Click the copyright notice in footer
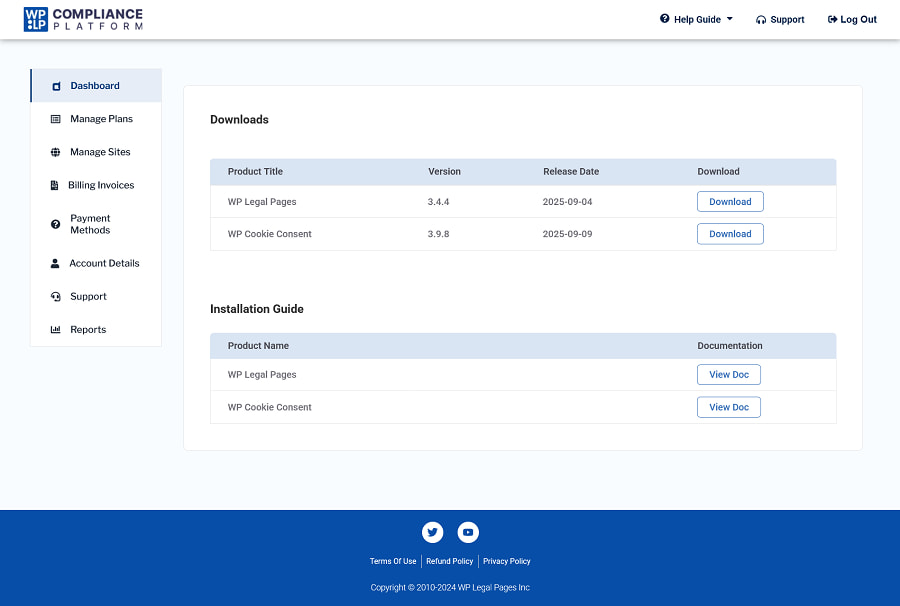Image resolution: width=900 pixels, height=606 pixels. coord(450,588)
